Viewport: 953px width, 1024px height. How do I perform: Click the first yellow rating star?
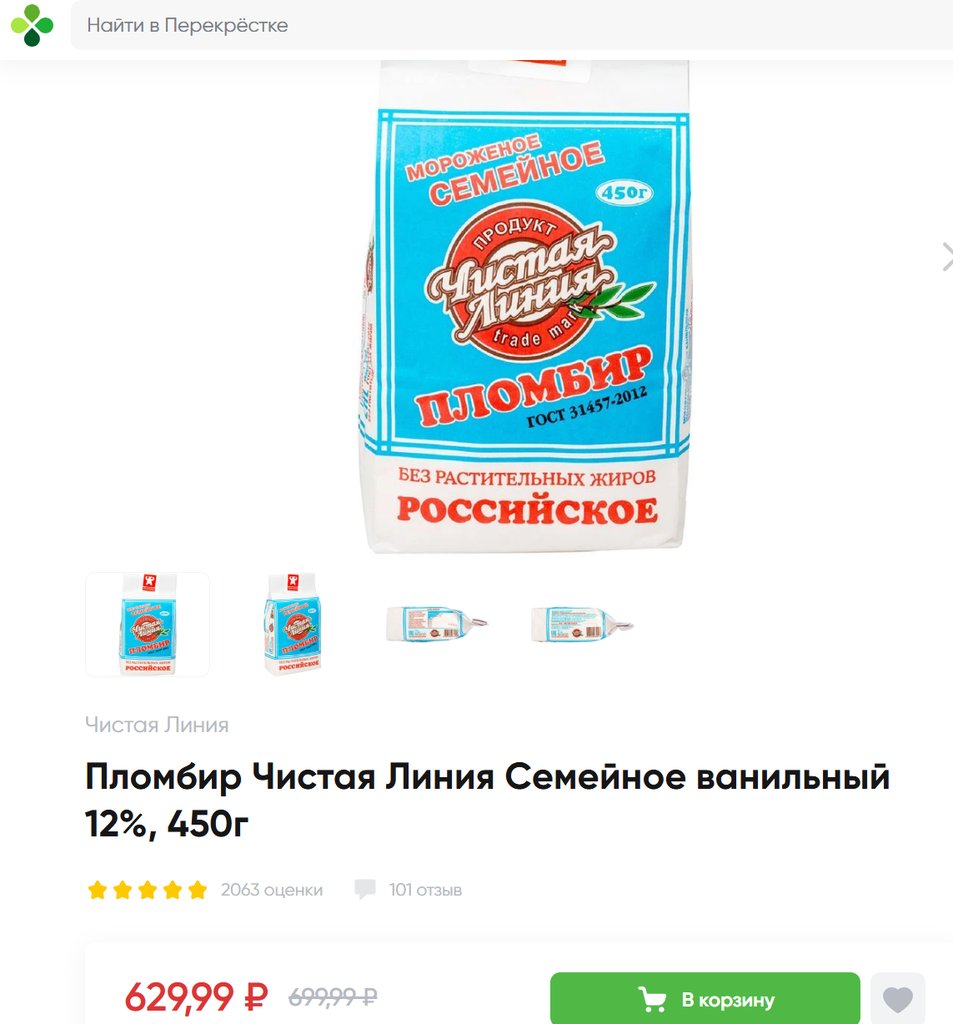point(97,889)
